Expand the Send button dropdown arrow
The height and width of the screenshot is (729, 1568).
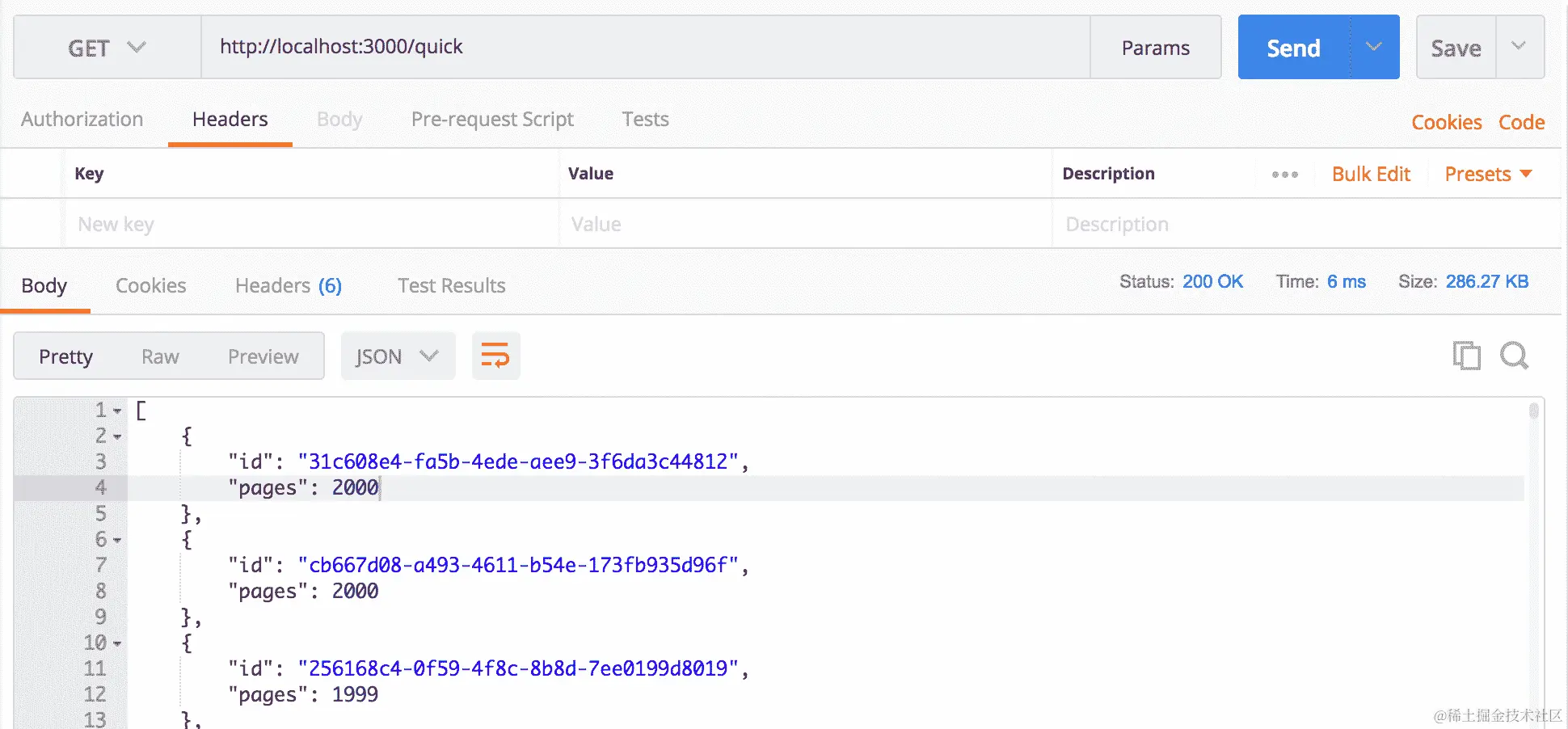pyautogui.click(x=1373, y=48)
